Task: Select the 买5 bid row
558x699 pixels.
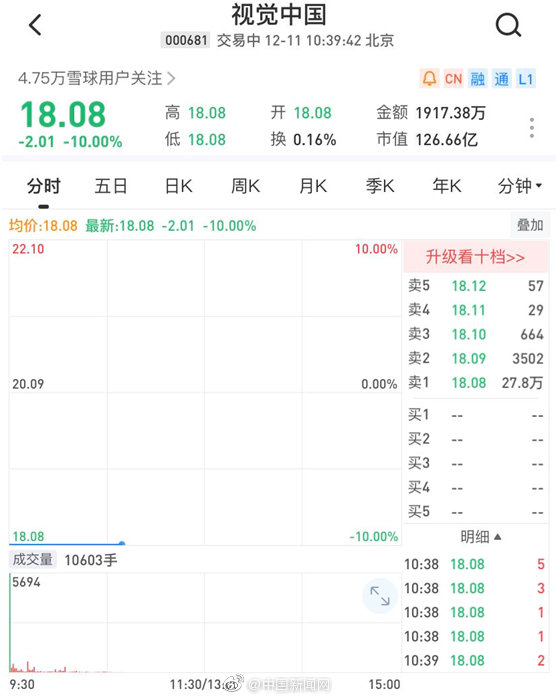Action: (476, 512)
